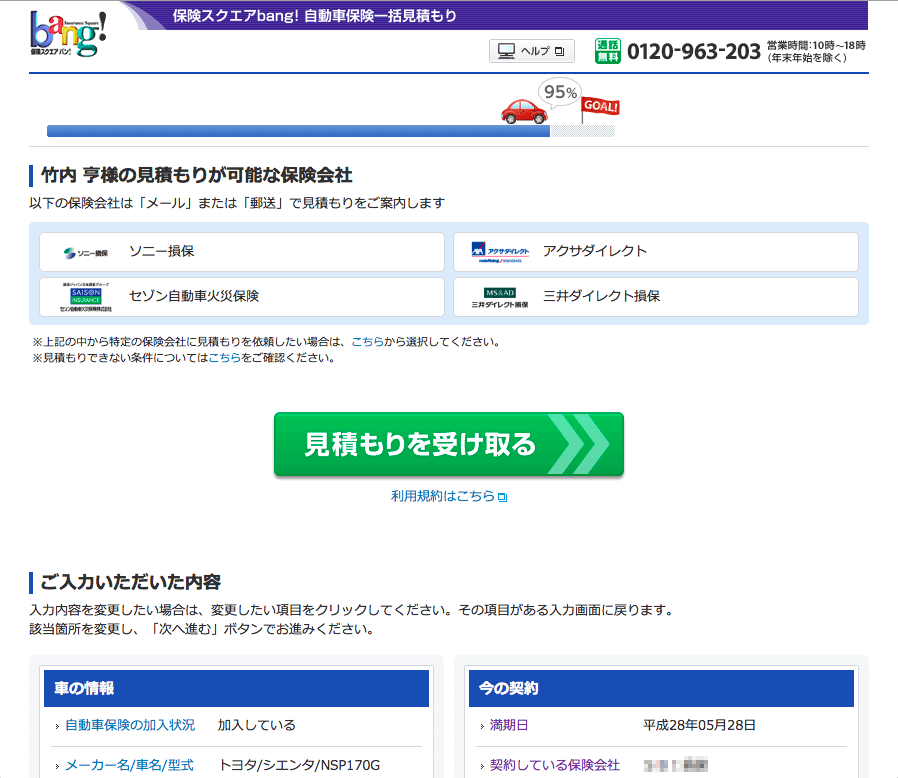898x778 pixels.
Task: Click the 95% progress bubble
Action: (560, 92)
